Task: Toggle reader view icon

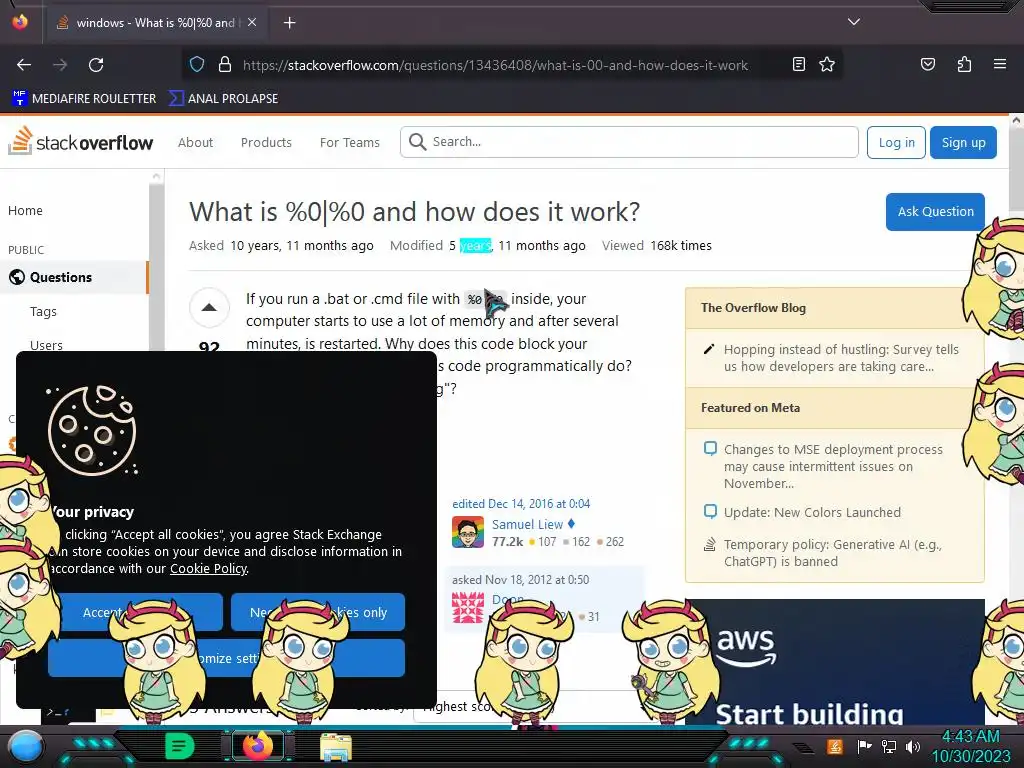Action: (x=799, y=64)
